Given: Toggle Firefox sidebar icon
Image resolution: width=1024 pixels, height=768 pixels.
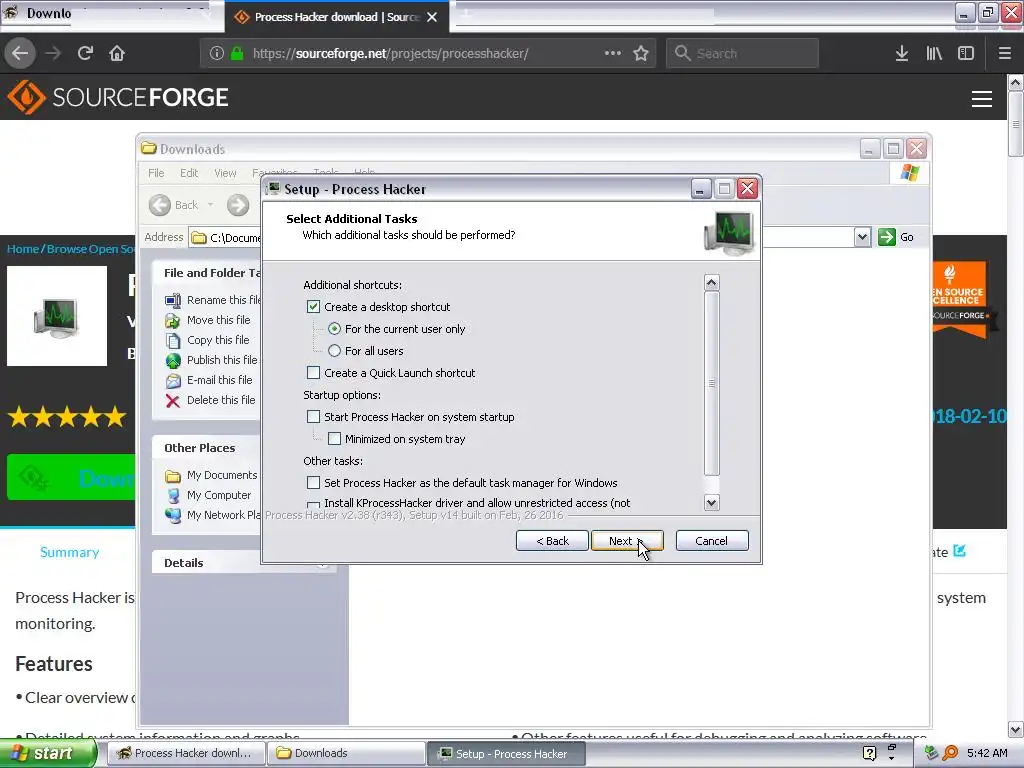Looking at the screenshot, I should pos(965,53).
